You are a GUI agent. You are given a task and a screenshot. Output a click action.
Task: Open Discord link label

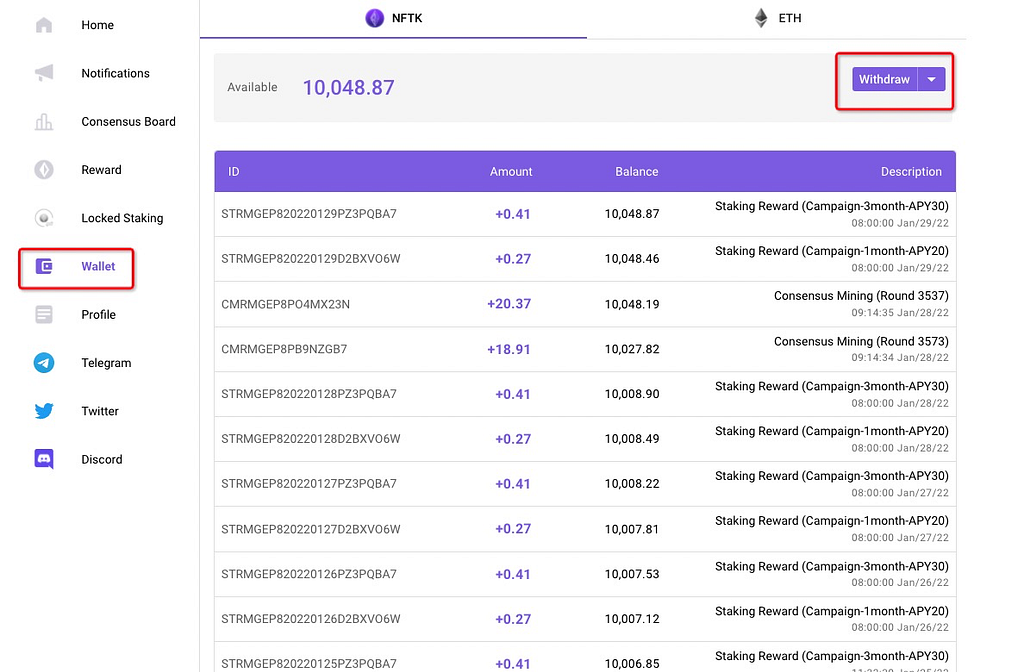click(x=102, y=460)
